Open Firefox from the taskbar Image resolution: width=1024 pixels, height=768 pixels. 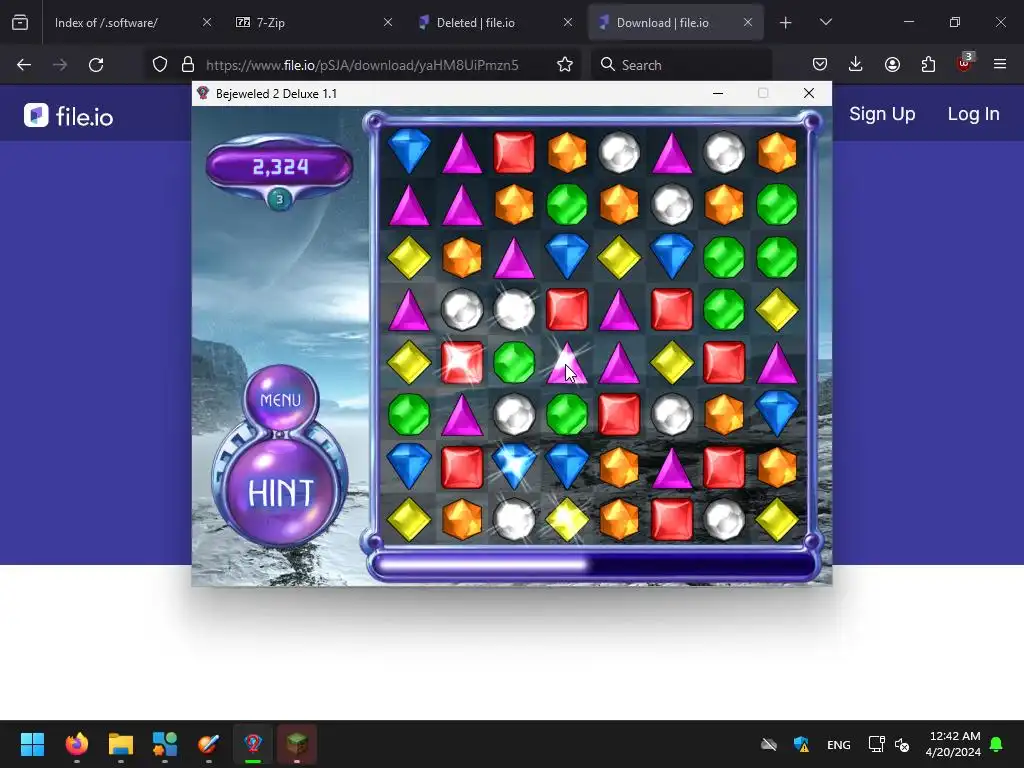(x=76, y=744)
